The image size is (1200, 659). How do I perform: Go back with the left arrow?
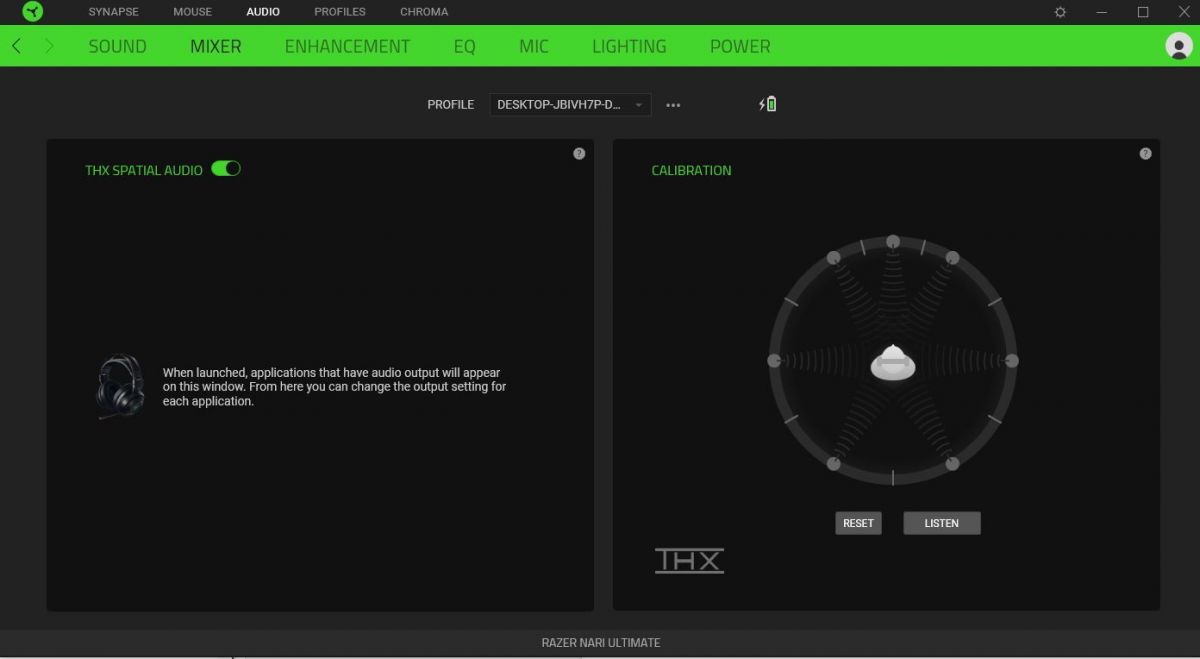click(17, 46)
